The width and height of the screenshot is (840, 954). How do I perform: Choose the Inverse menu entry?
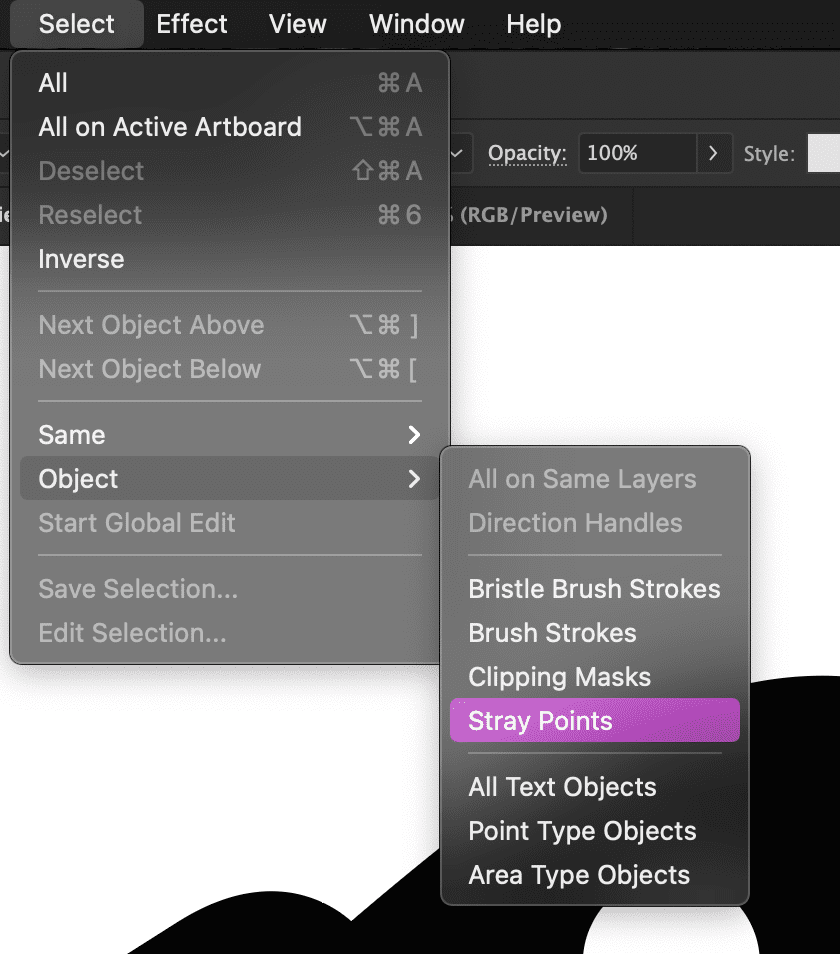pyautogui.click(x=81, y=259)
